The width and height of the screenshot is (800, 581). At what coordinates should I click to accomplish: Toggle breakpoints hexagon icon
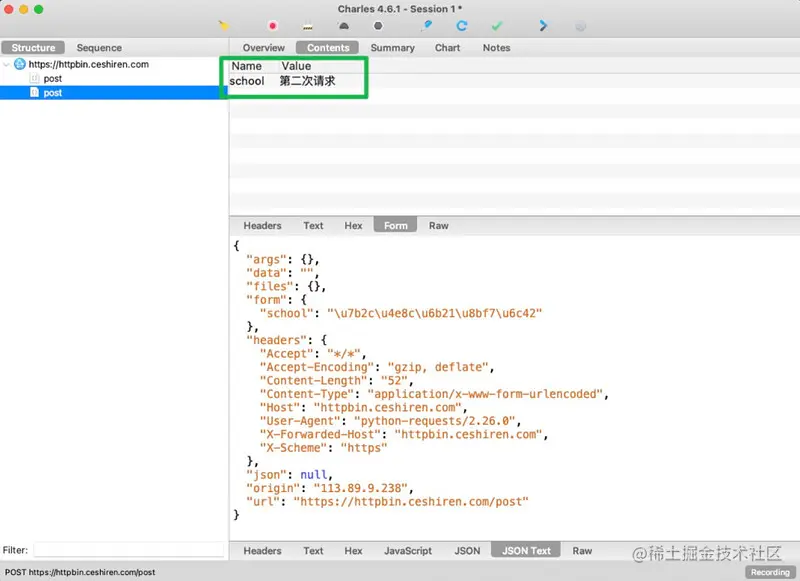(378, 26)
